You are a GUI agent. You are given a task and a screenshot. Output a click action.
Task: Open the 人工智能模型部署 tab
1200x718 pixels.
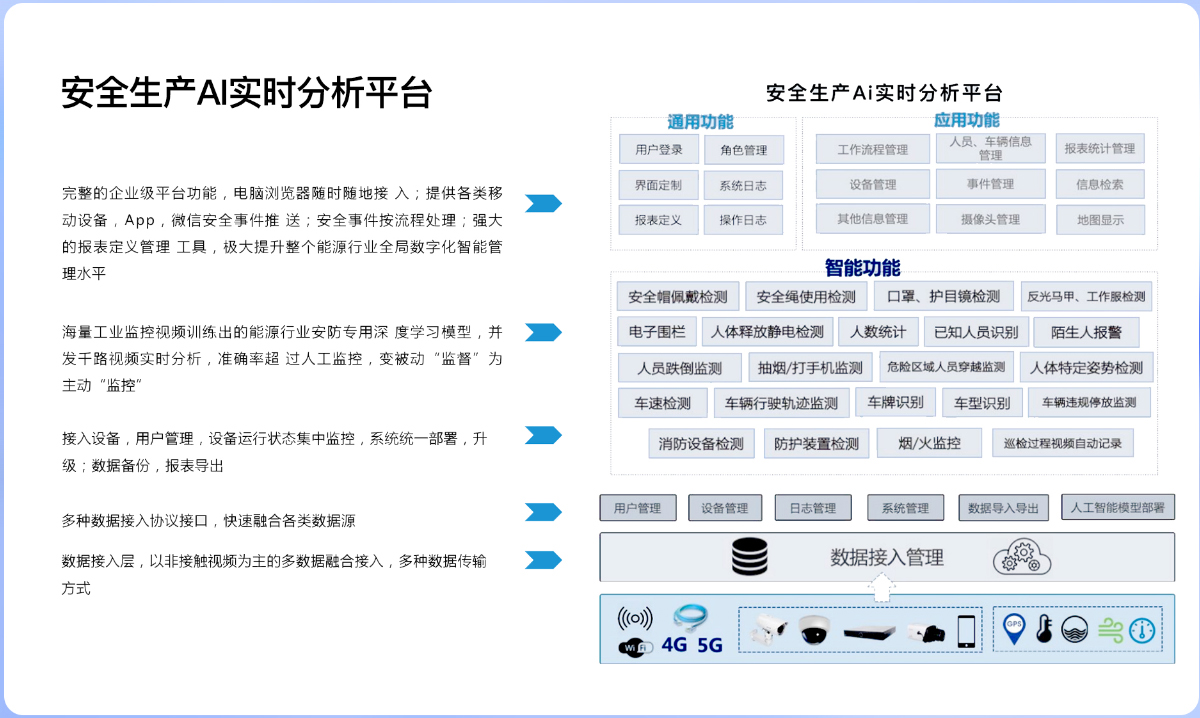click(1117, 507)
